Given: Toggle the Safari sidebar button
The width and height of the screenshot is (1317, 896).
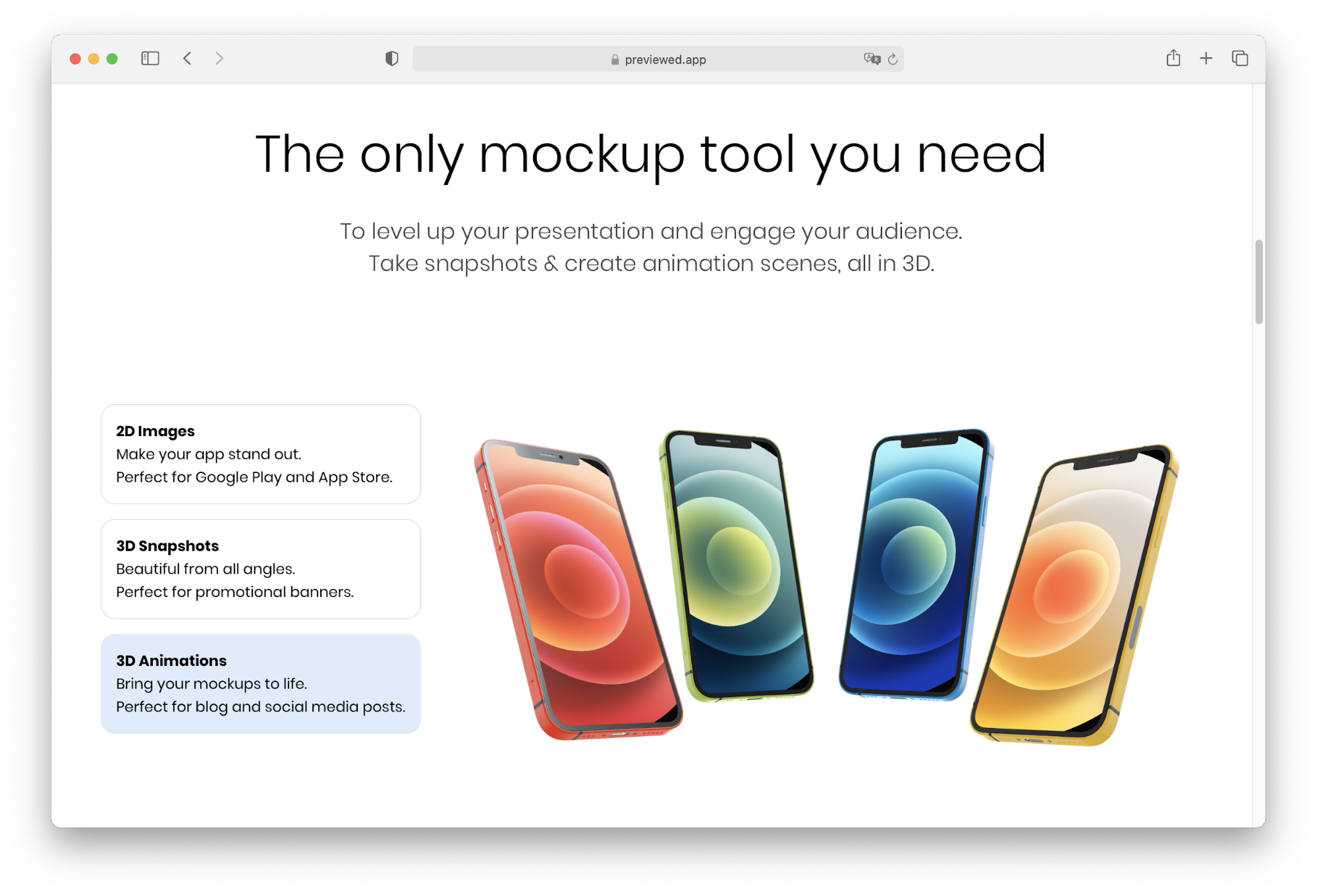Looking at the screenshot, I should (150, 59).
